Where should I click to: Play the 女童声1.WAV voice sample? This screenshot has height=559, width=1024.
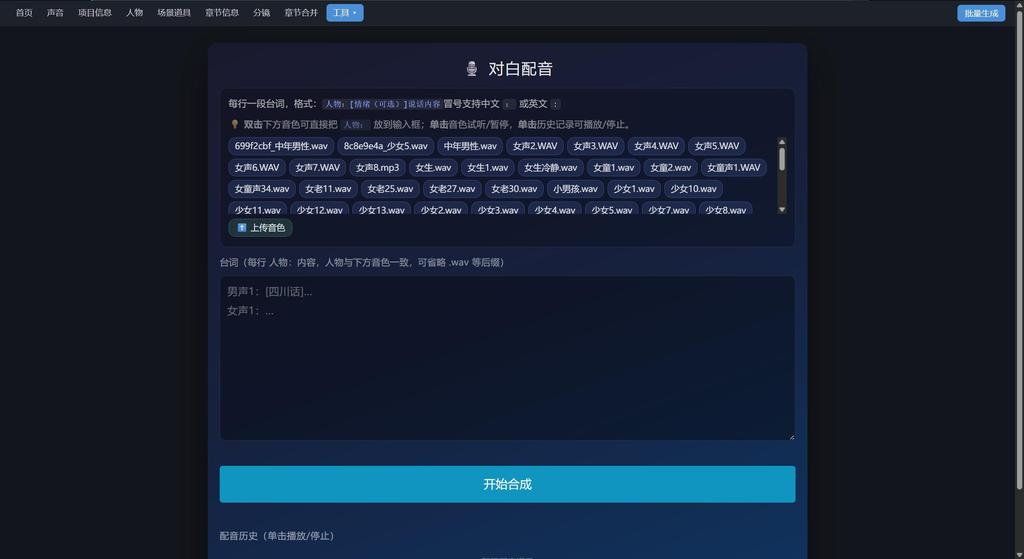coord(734,168)
